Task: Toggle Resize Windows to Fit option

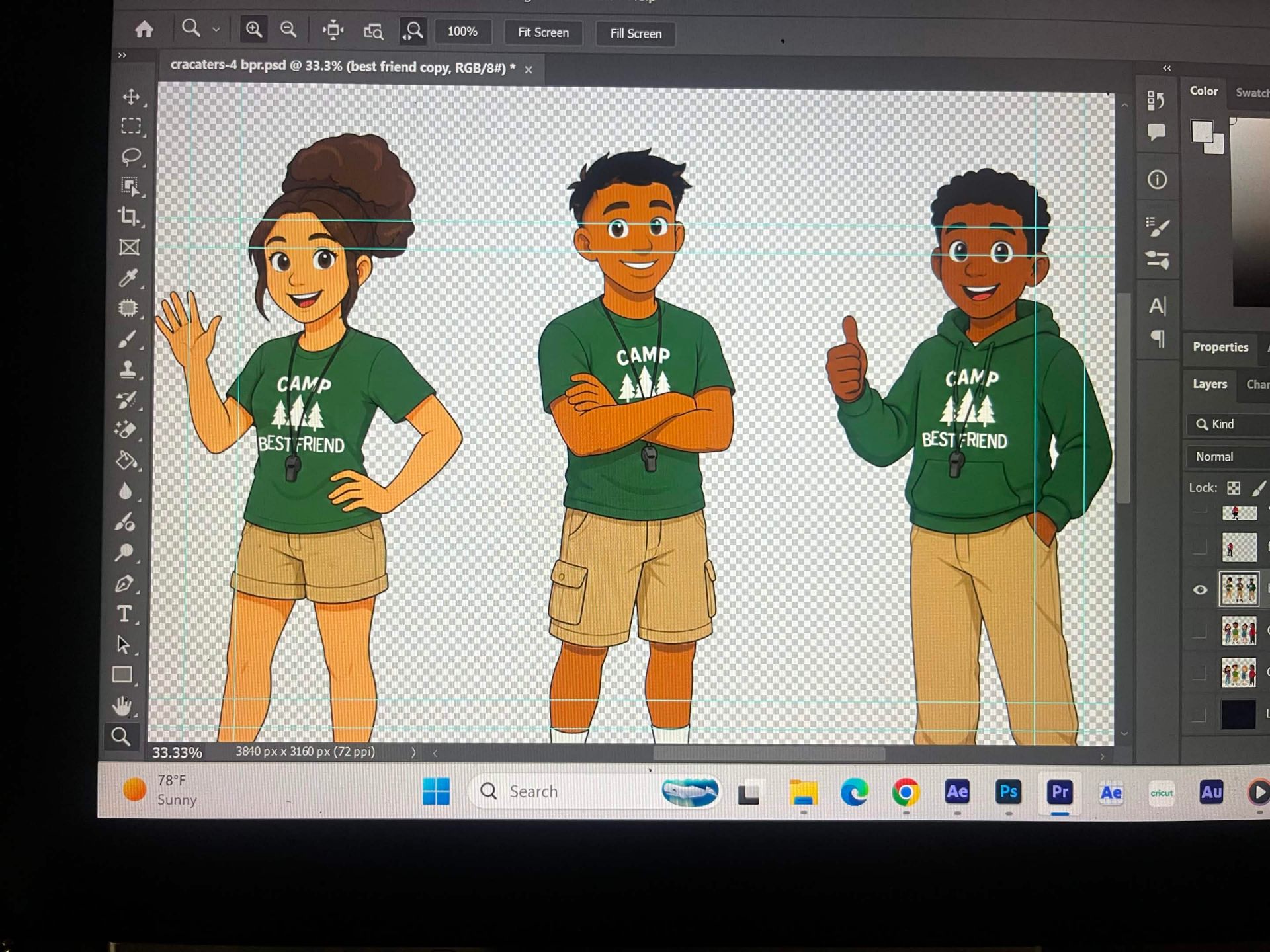Action: point(333,30)
